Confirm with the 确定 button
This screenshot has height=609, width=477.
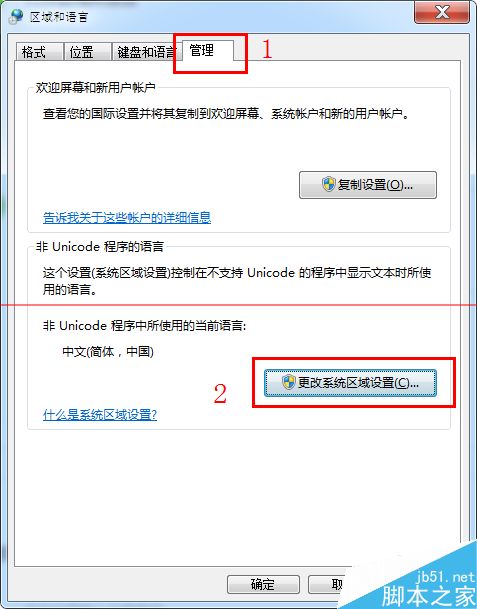coord(263,585)
